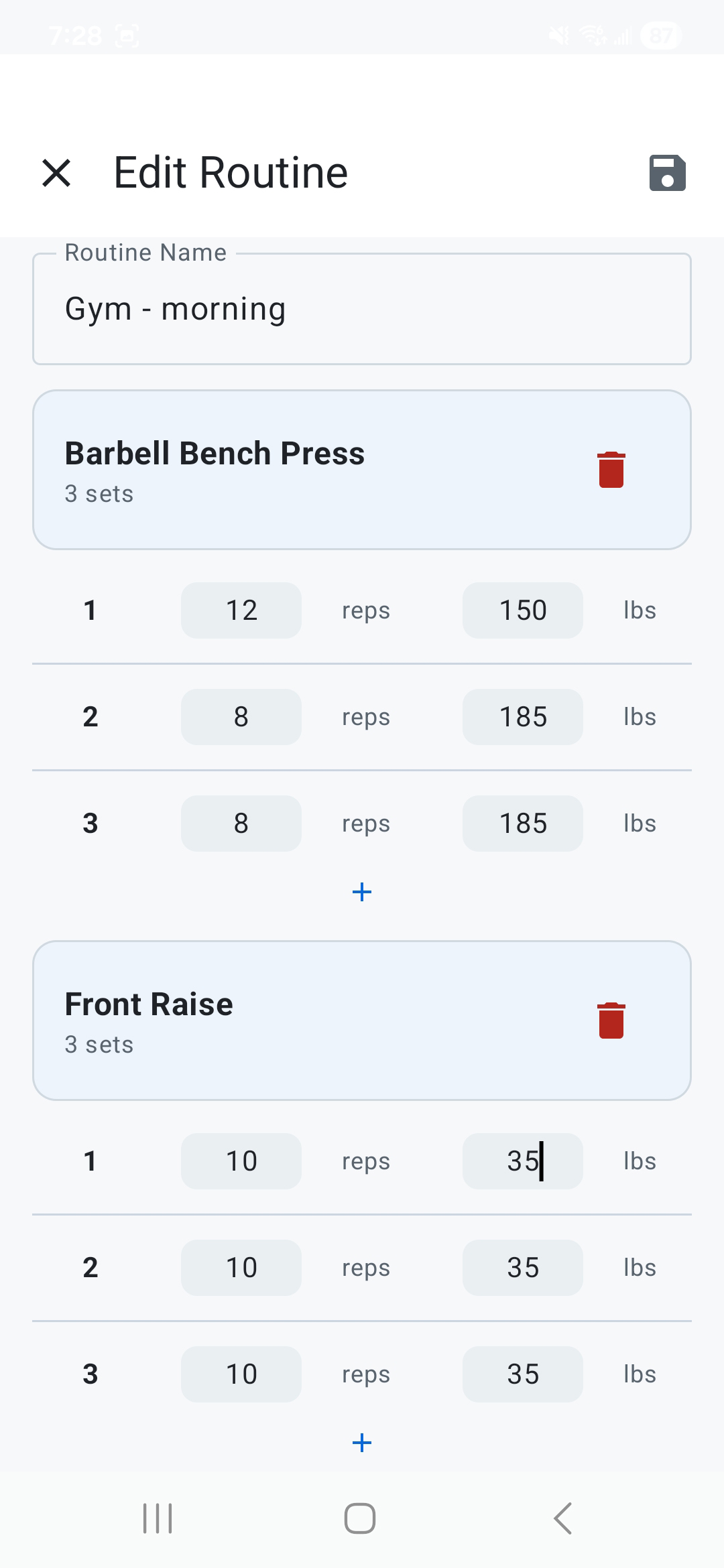Add a set to Front Raise

pyautogui.click(x=362, y=1443)
